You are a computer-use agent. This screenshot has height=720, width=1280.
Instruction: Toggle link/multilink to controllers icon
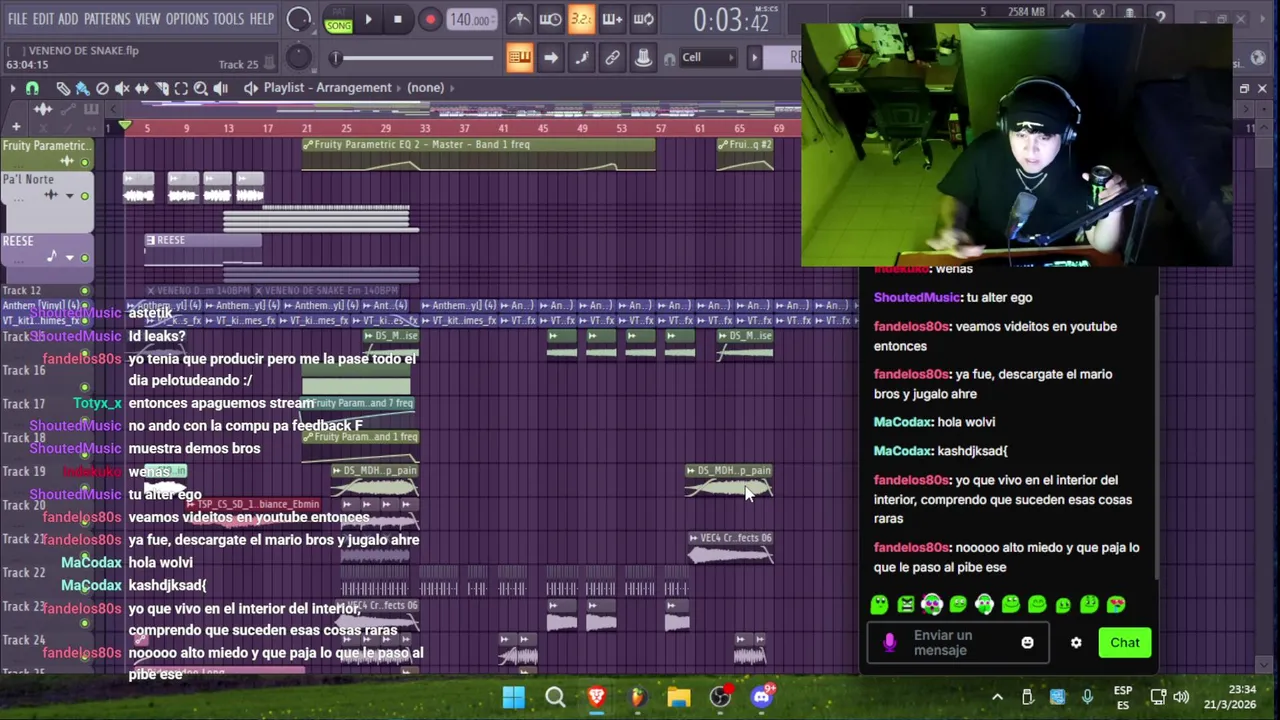612,58
